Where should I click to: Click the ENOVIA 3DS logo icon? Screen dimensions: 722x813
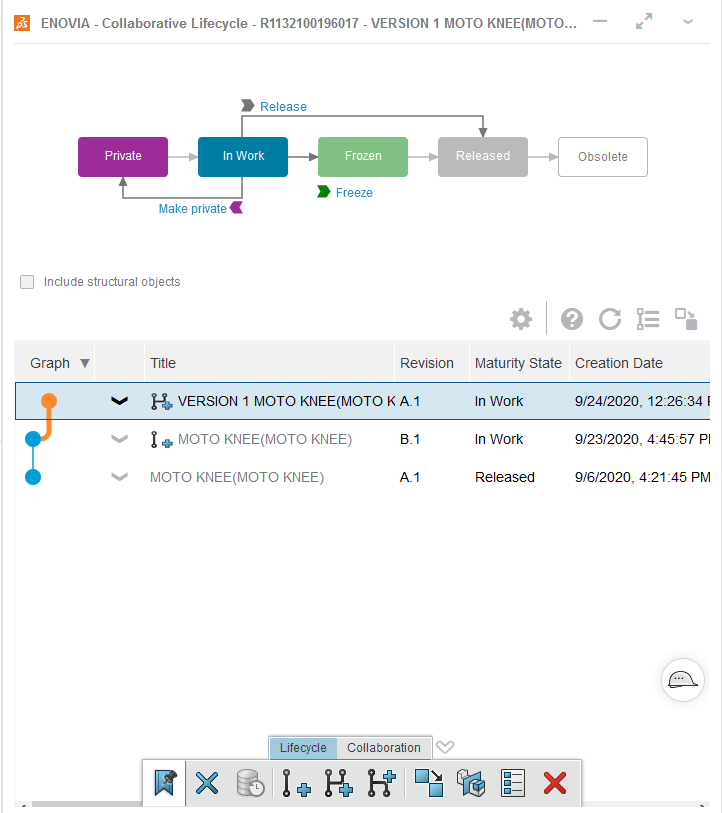[x=22, y=23]
